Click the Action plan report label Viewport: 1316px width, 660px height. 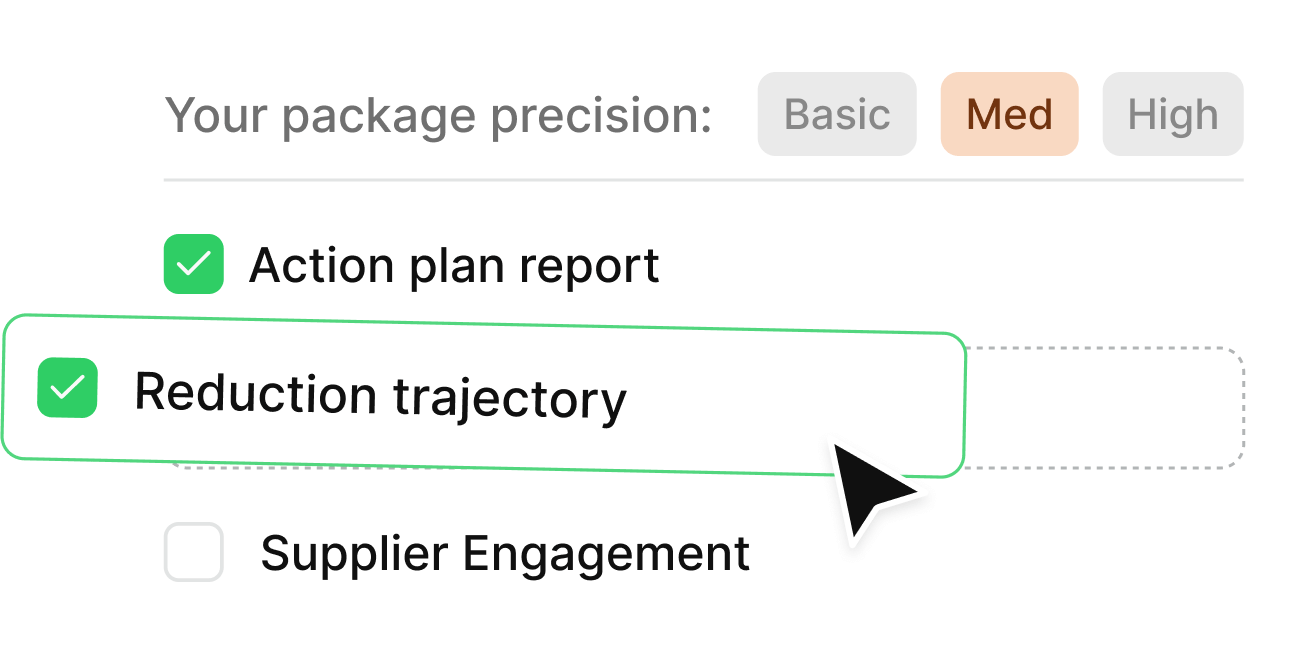tap(454, 266)
